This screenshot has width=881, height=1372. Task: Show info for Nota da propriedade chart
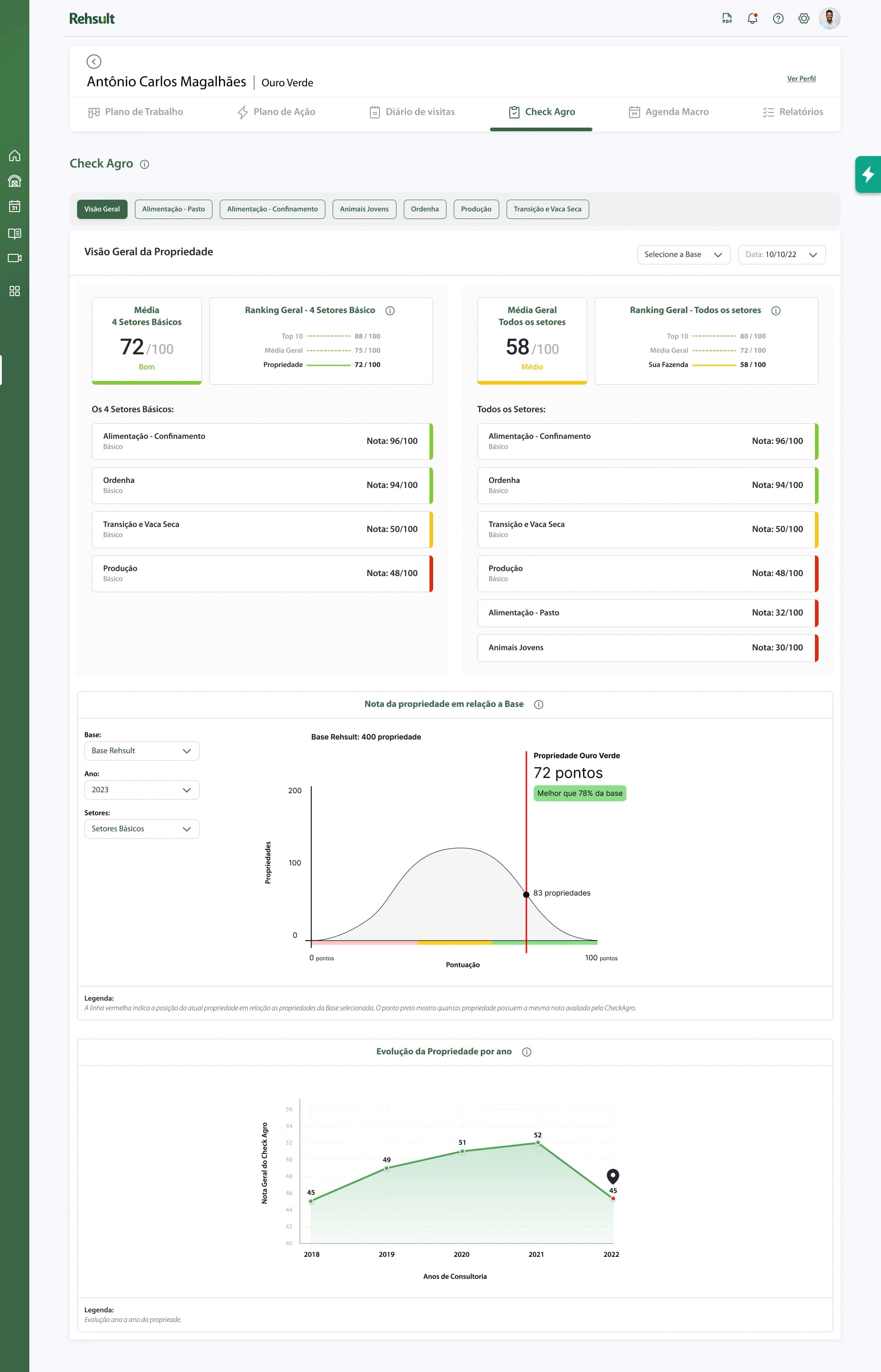click(538, 704)
